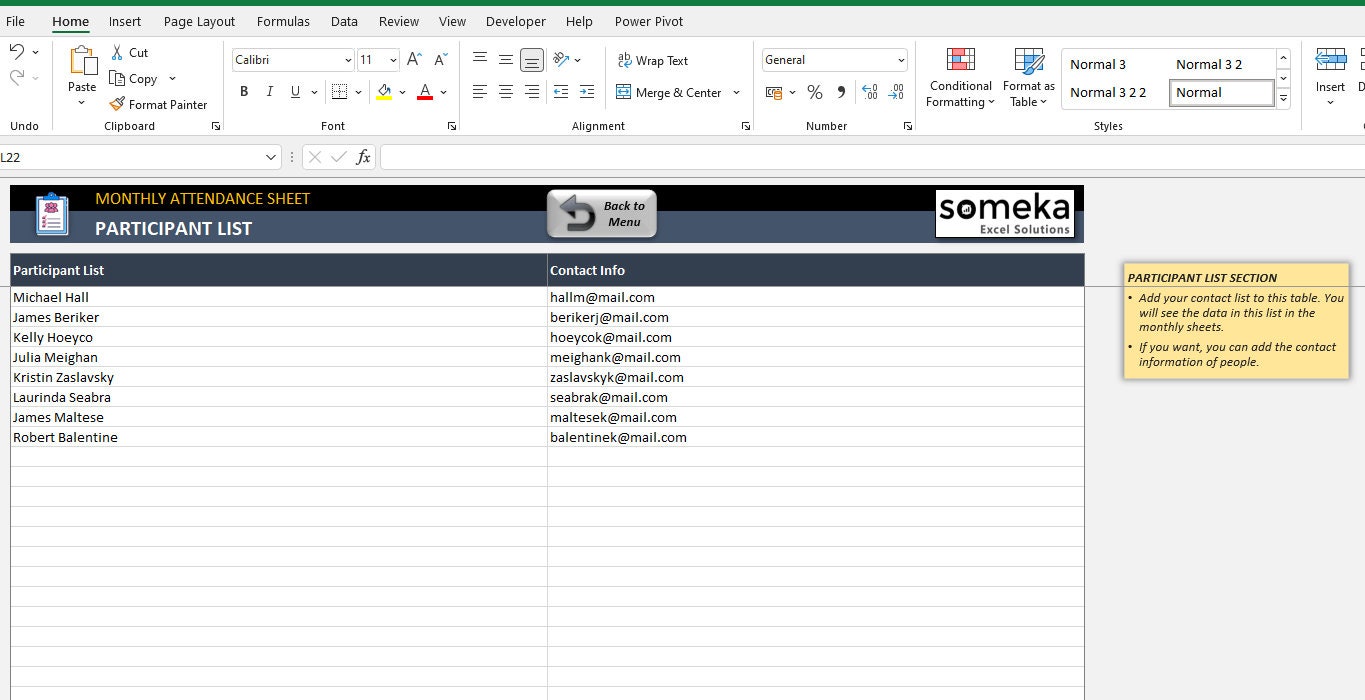This screenshot has height=700, width=1365.
Task: Open the font name dropdown
Action: pyautogui.click(x=347, y=60)
